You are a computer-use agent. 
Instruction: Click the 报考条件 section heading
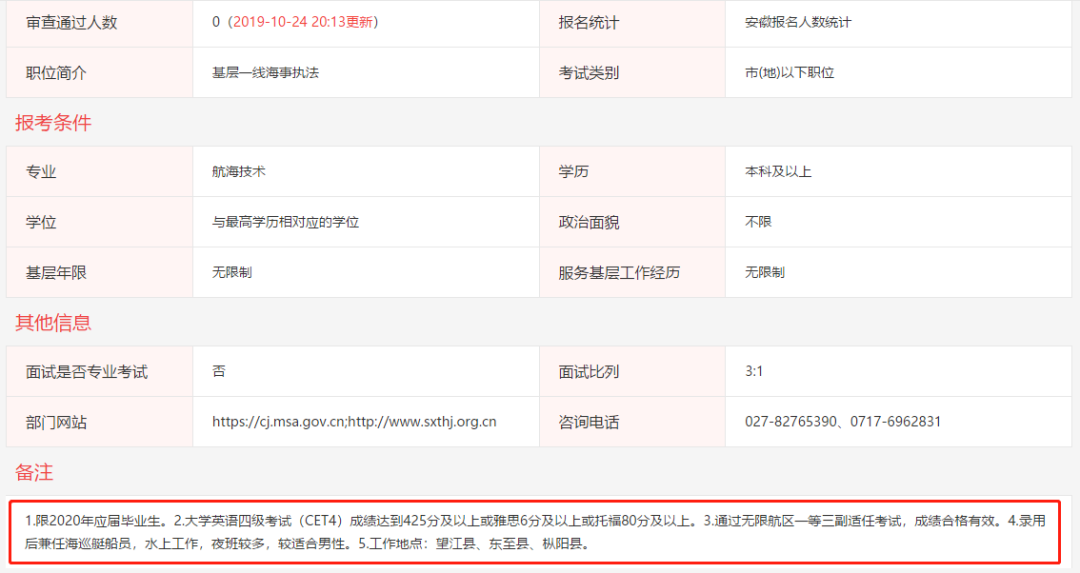tap(54, 123)
